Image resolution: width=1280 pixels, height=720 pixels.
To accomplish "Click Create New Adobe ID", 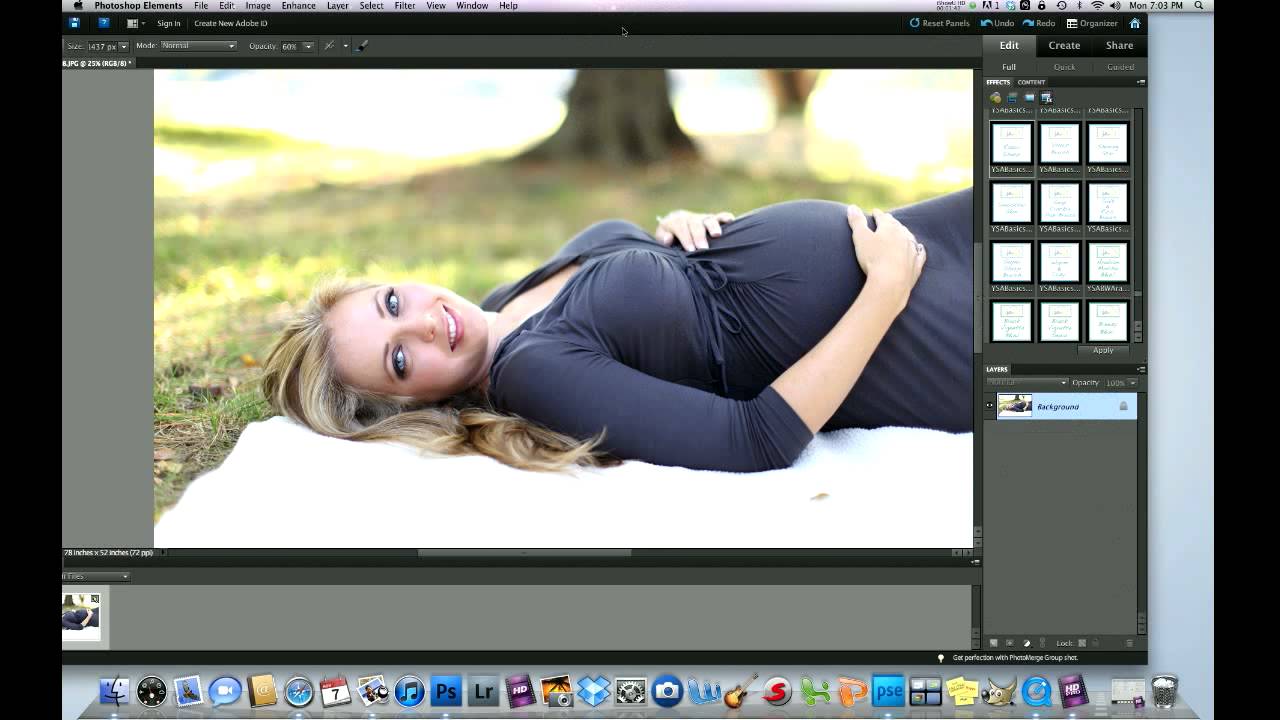I will click(231, 23).
